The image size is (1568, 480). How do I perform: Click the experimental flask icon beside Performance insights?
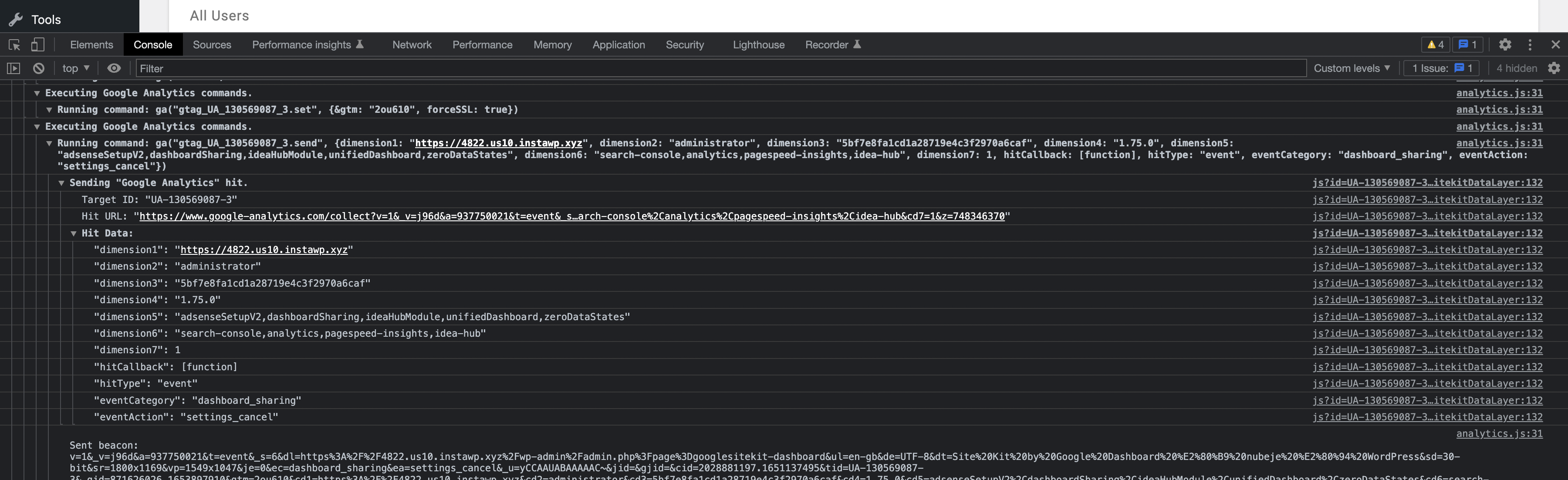(x=359, y=44)
